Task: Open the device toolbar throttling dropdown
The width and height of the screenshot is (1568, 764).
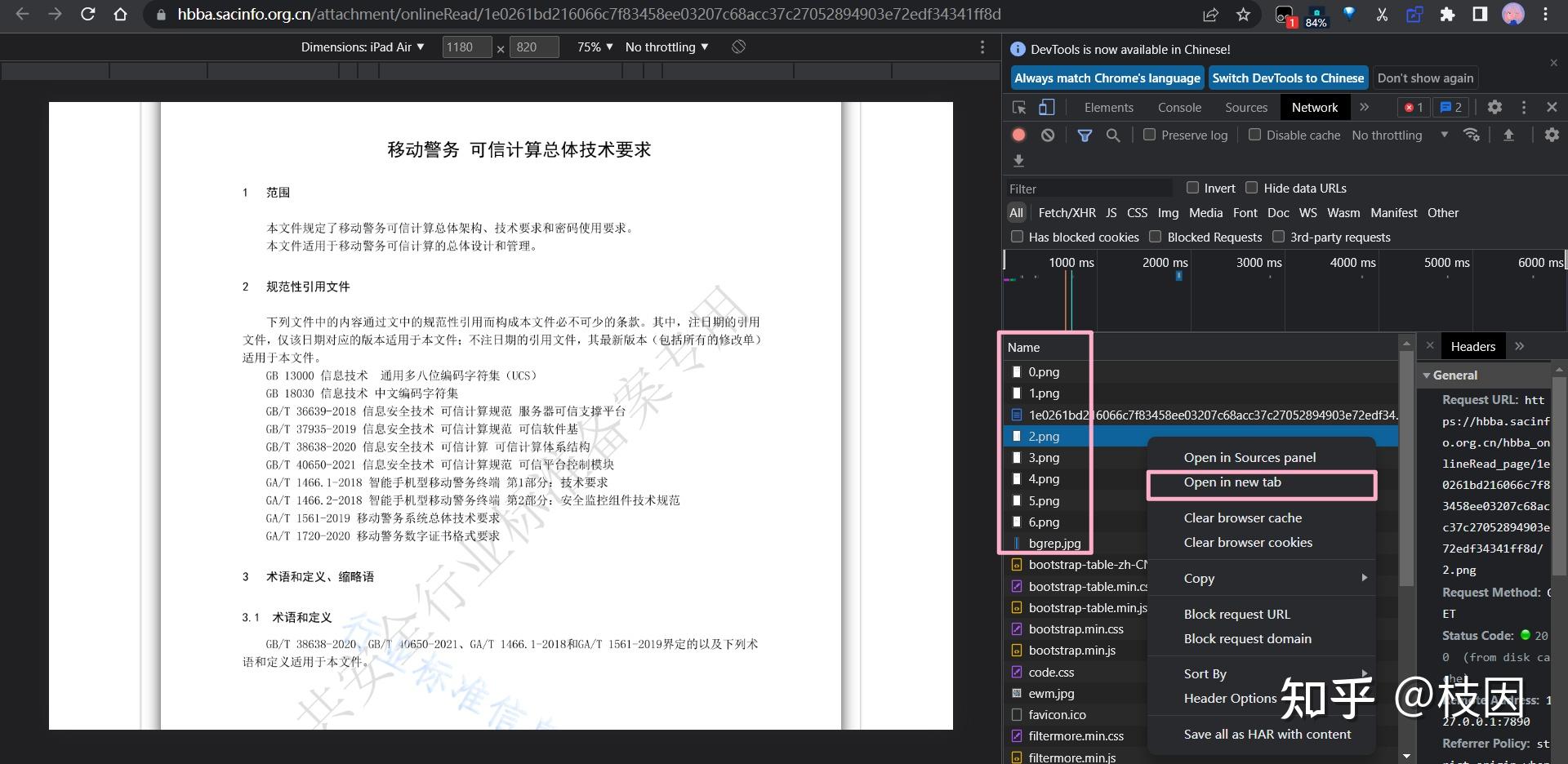Action: point(666,47)
